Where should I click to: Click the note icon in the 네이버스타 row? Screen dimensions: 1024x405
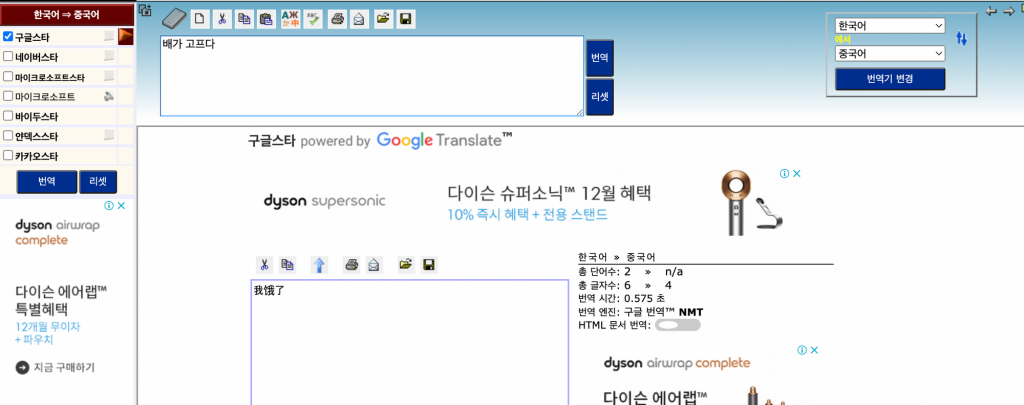(x=109, y=56)
